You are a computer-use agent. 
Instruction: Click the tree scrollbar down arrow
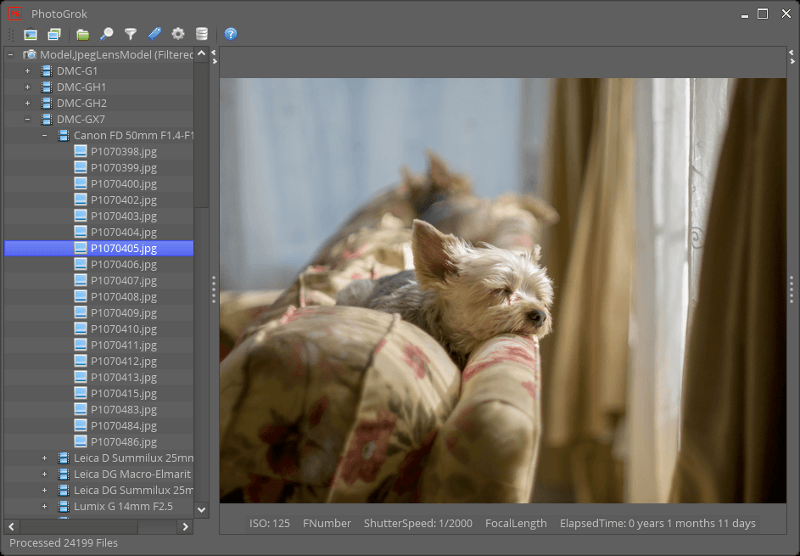click(x=202, y=510)
